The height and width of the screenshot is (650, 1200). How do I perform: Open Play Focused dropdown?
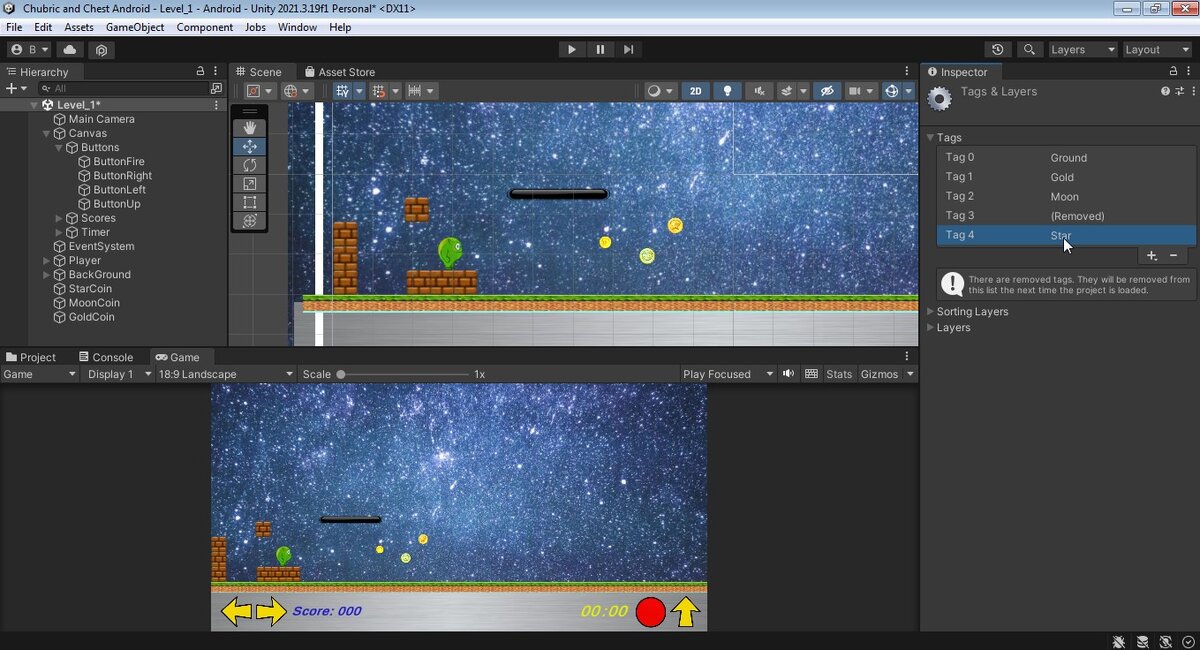coord(728,374)
